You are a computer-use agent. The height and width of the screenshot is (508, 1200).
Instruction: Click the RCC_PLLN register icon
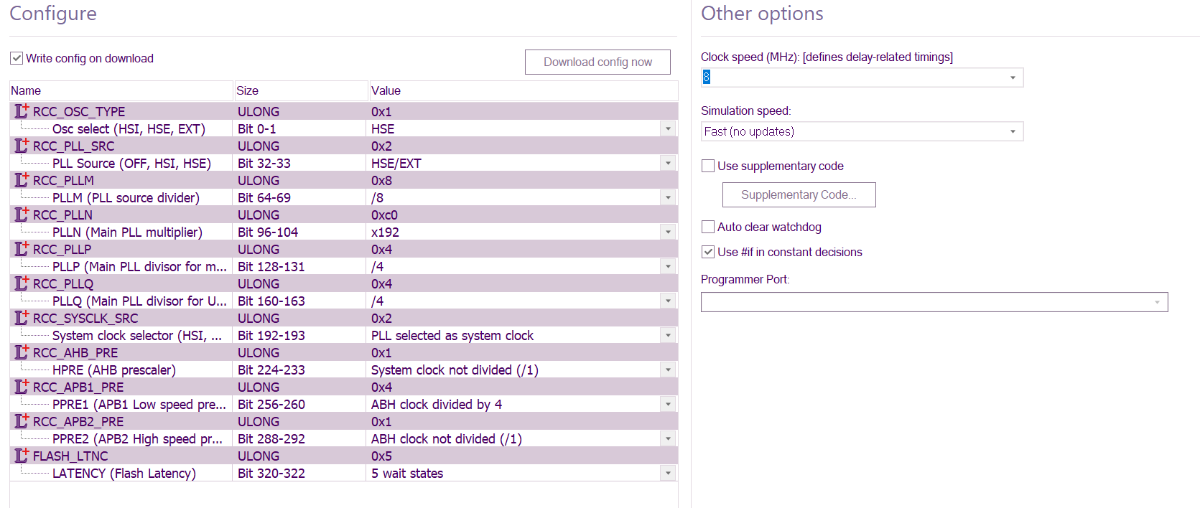(x=21, y=215)
